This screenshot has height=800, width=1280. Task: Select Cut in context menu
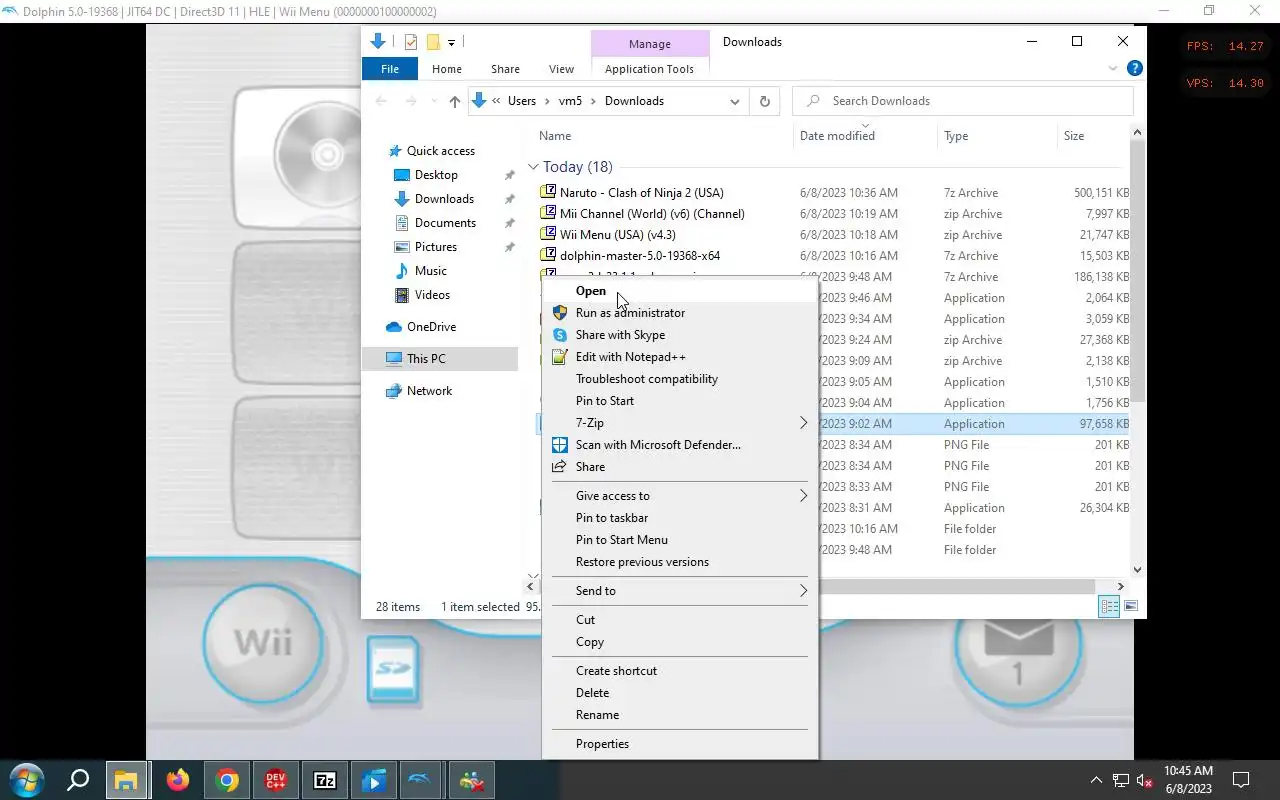point(680,620)
